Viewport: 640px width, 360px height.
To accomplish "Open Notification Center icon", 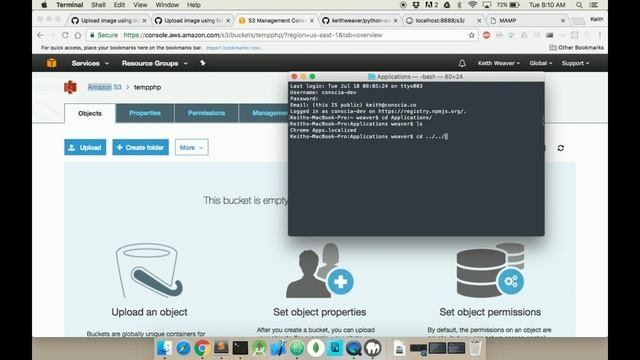I will point(593,5).
